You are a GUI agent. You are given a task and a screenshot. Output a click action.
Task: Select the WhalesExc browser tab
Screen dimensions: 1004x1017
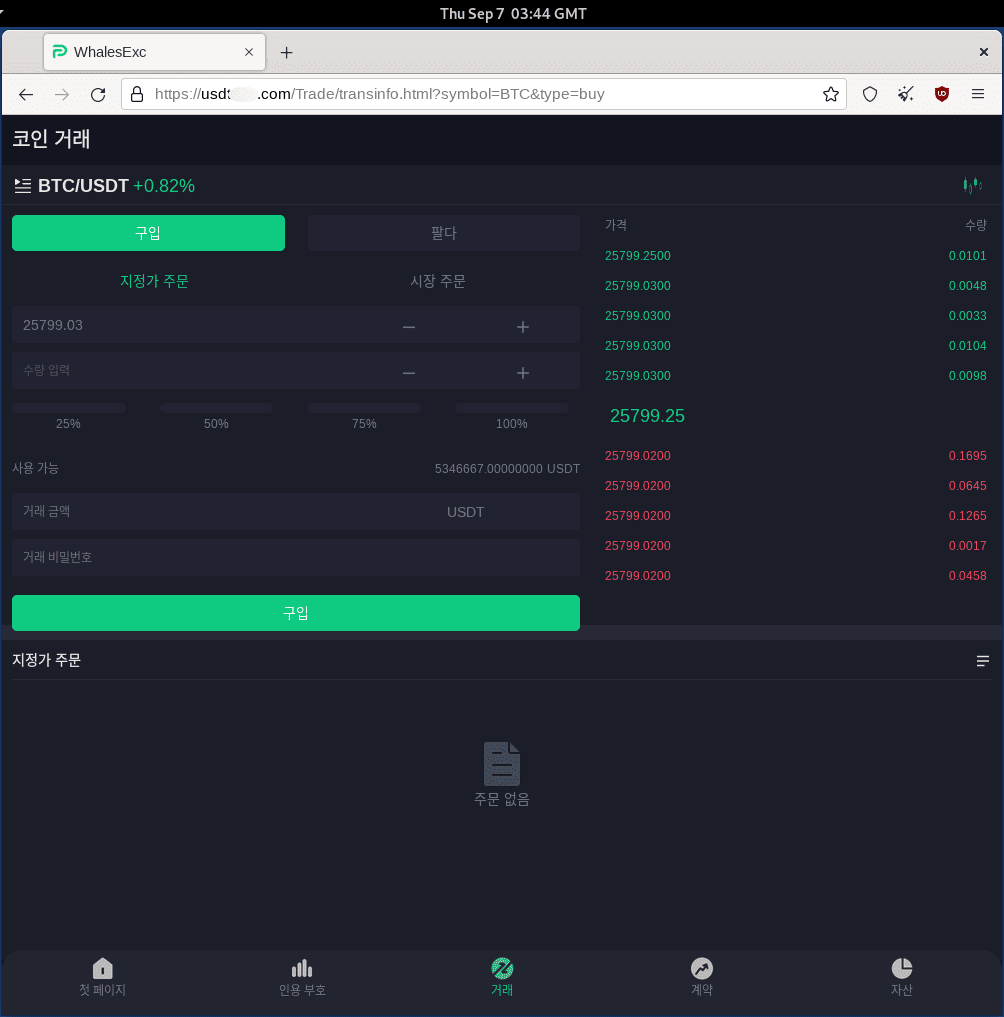click(x=154, y=52)
